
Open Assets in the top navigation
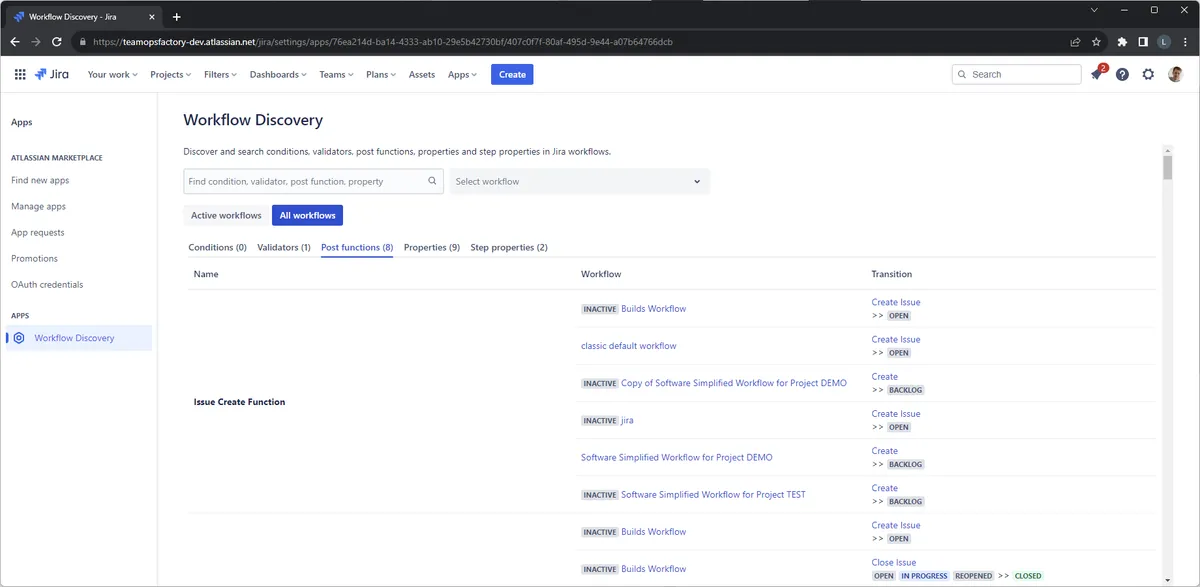[x=422, y=74]
